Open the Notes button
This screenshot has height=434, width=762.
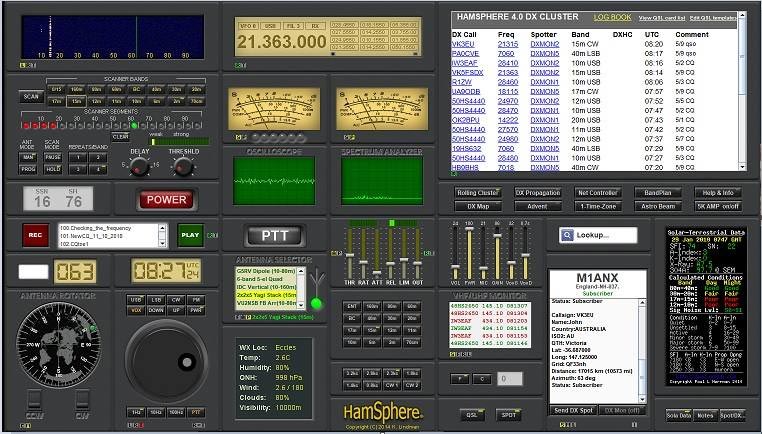pos(705,416)
